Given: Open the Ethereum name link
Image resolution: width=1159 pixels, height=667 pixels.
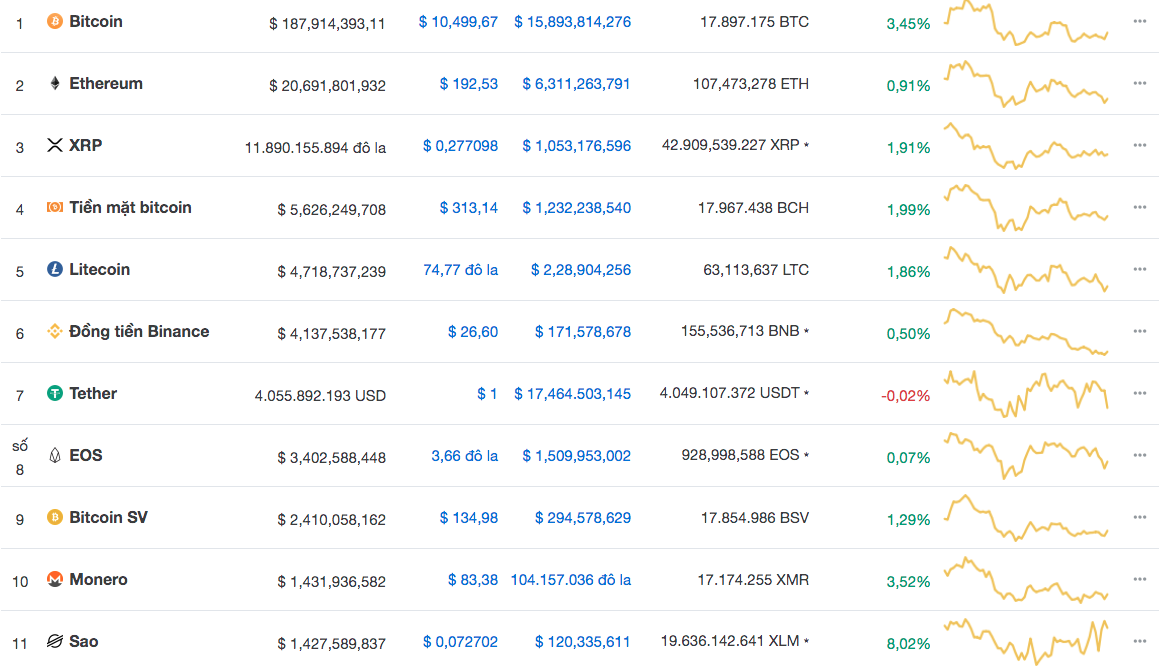Looking at the screenshot, I should [x=106, y=84].
